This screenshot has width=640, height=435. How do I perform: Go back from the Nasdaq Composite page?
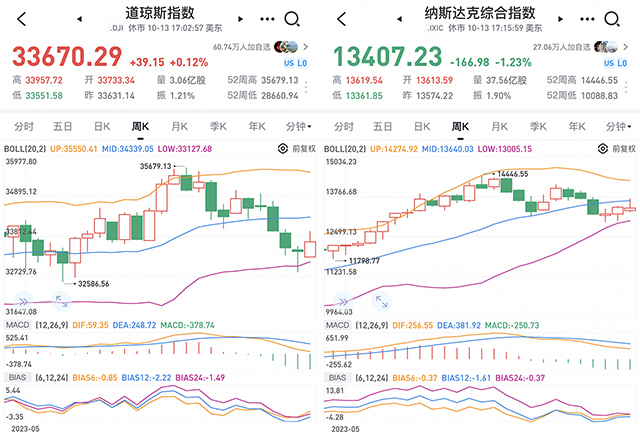point(342,19)
